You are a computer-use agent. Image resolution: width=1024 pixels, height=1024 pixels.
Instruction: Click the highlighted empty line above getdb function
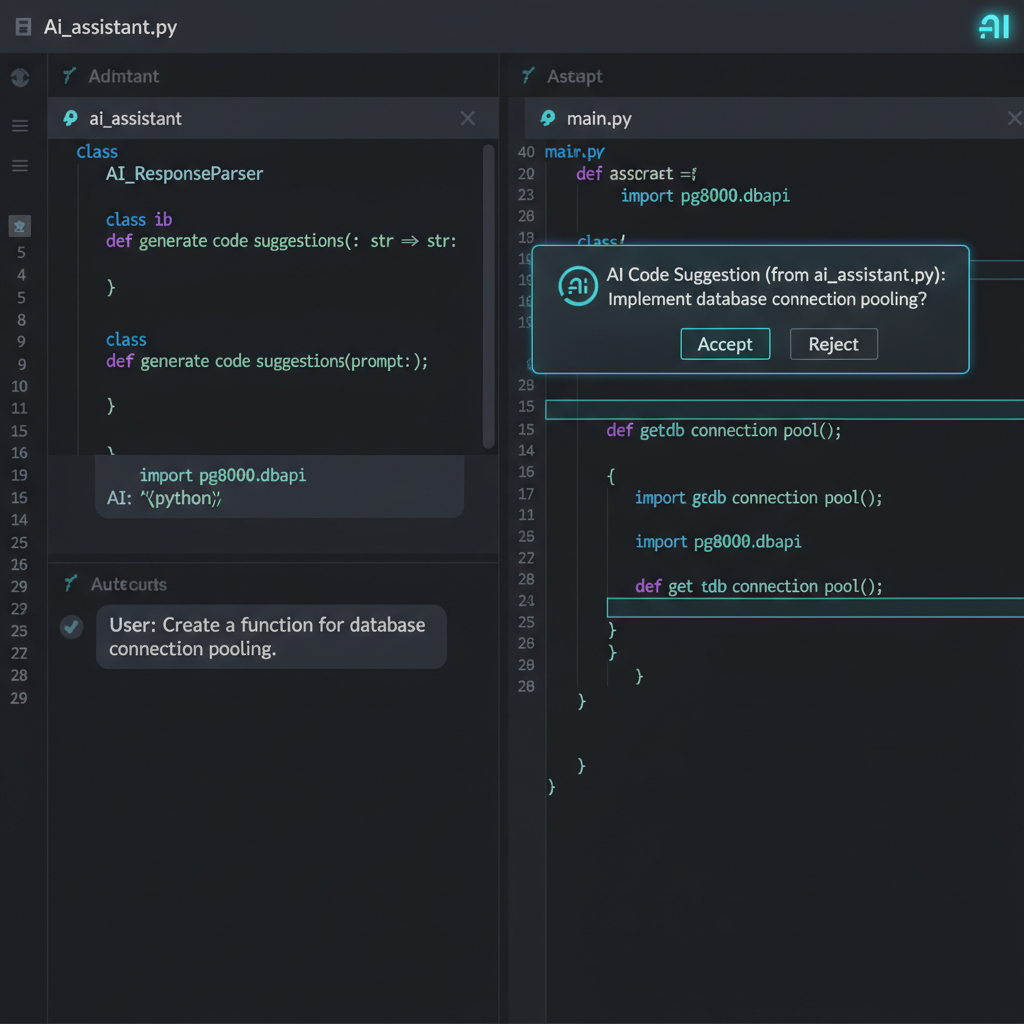(x=784, y=409)
